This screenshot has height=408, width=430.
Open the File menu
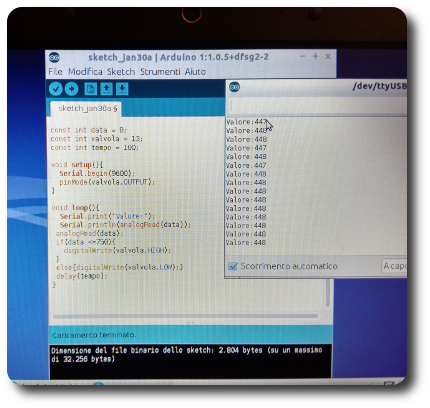55,72
